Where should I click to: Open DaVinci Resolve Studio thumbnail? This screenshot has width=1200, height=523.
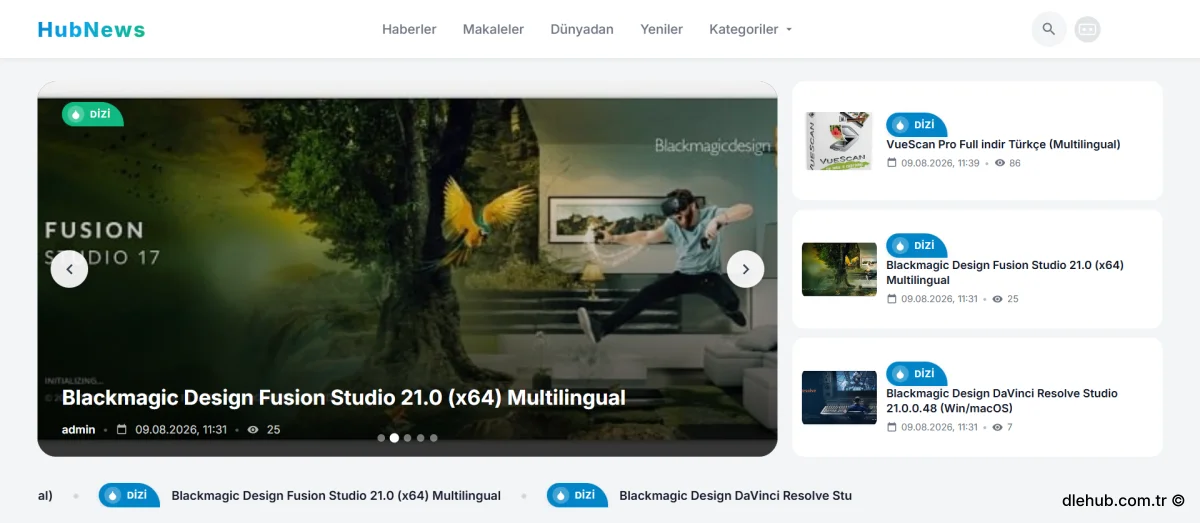tap(839, 397)
